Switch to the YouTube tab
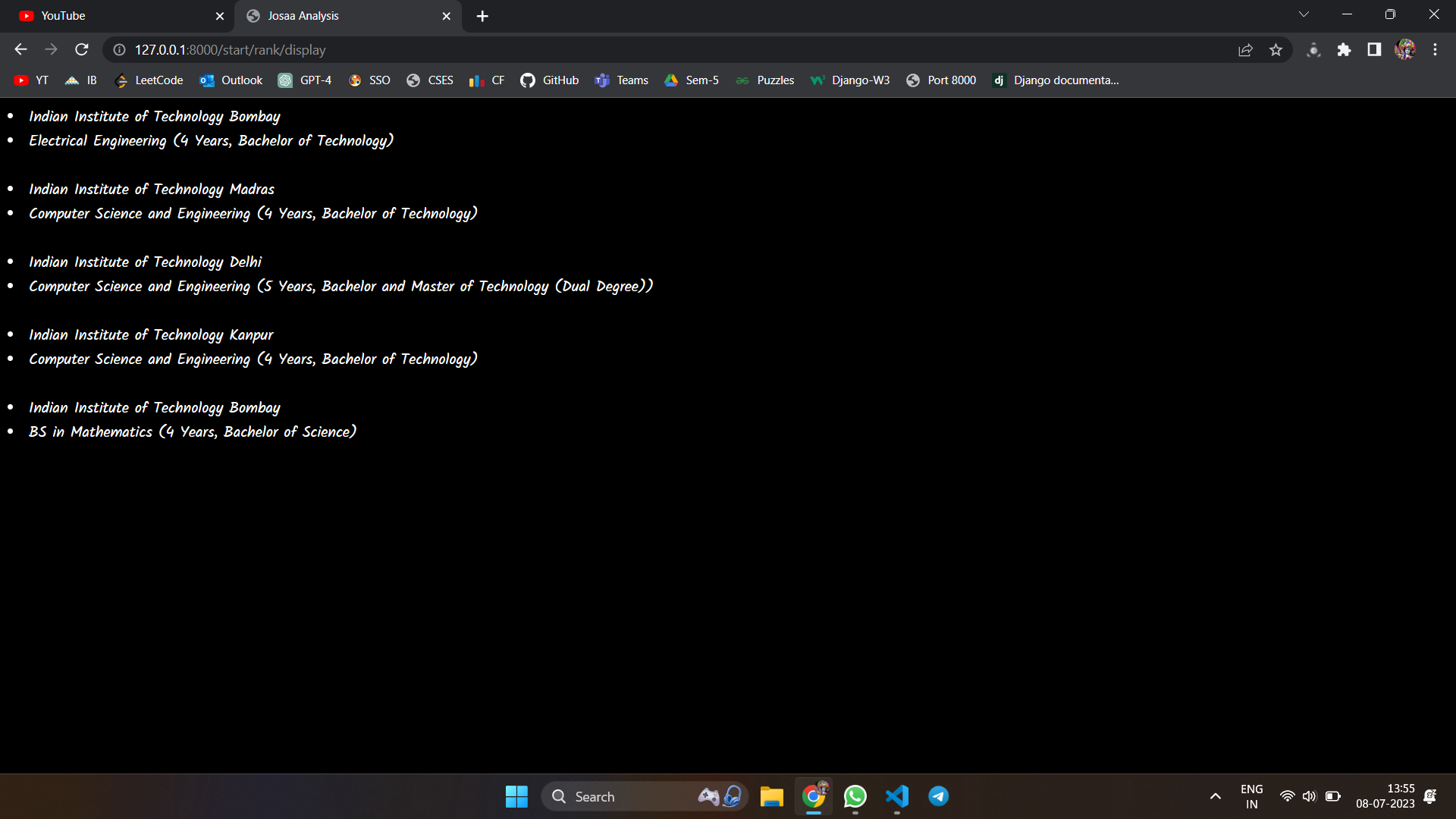This screenshot has width=1456, height=819. pyautogui.click(x=114, y=16)
